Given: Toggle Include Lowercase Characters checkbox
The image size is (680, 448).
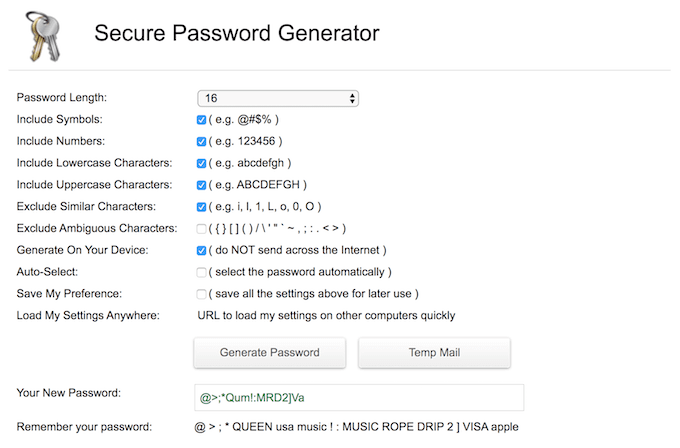Looking at the screenshot, I should point(202,163).
